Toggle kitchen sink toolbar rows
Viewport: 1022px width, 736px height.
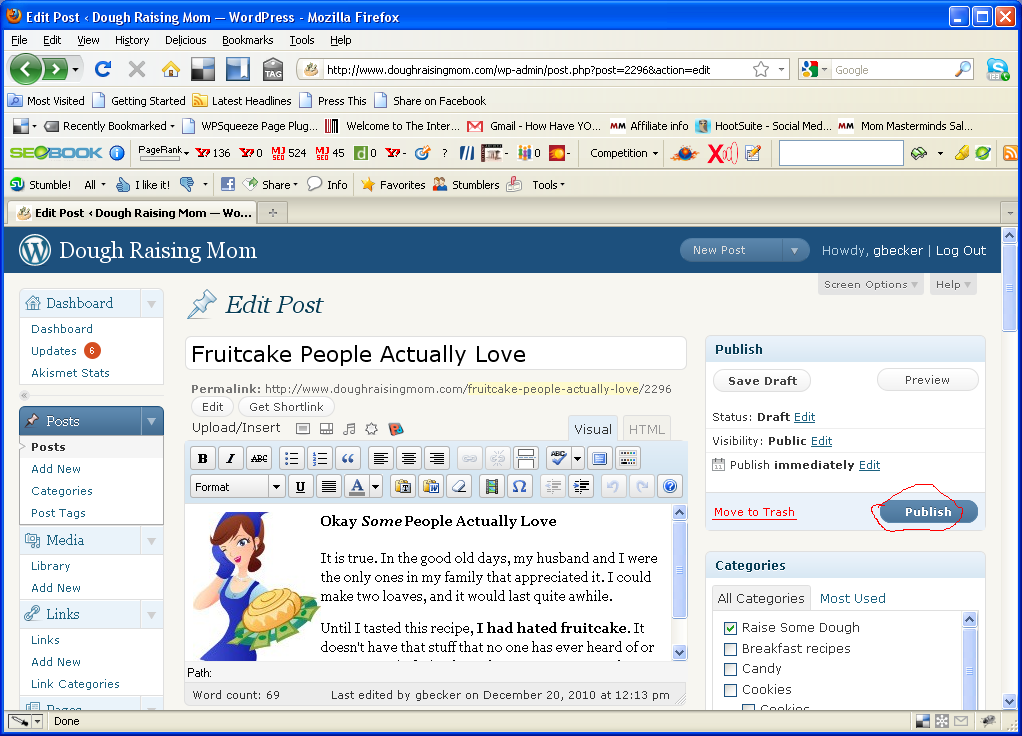(628, 458)
